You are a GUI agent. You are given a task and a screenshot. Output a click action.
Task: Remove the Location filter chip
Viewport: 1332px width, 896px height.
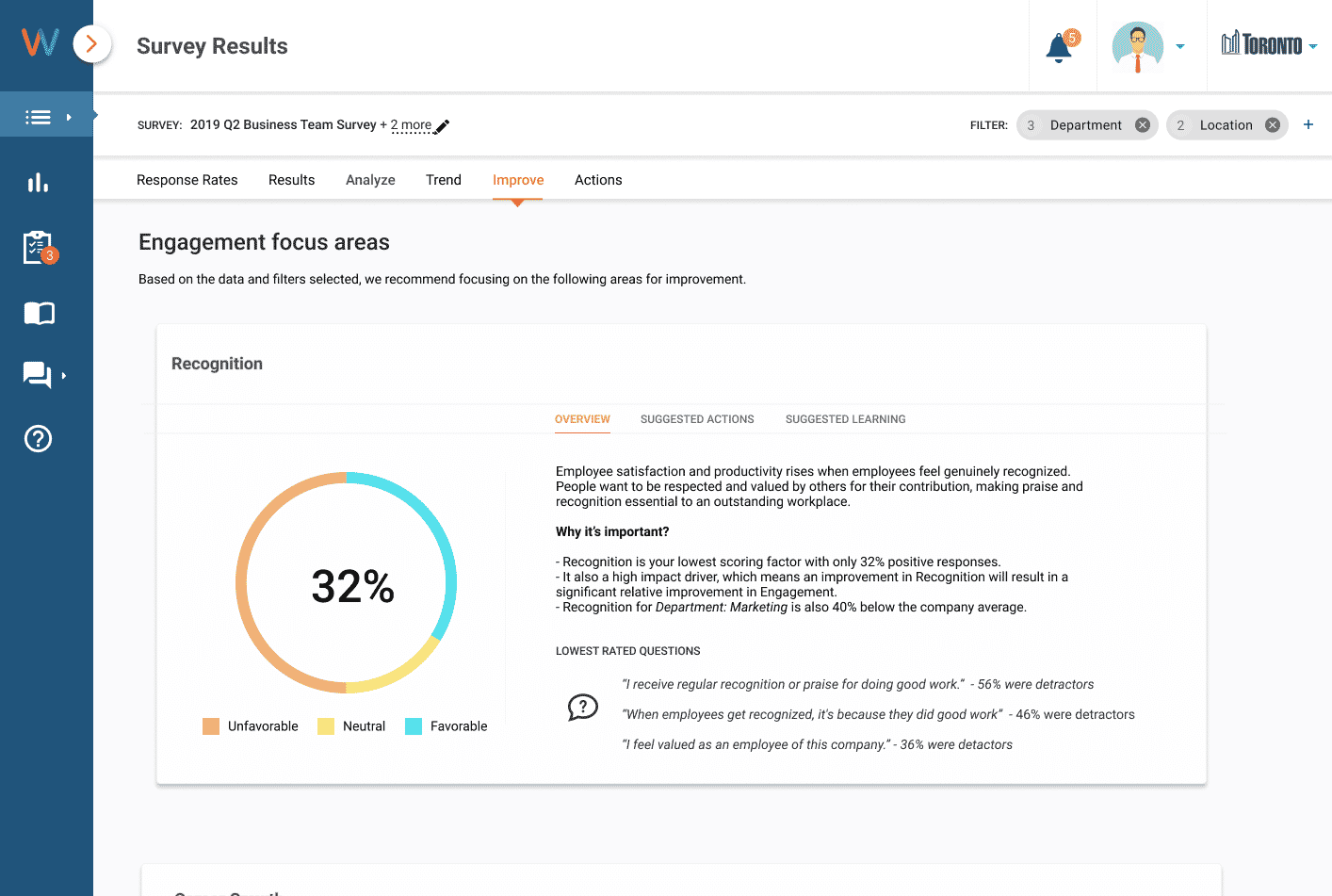pyautogui.click(x=1272, y=124)
